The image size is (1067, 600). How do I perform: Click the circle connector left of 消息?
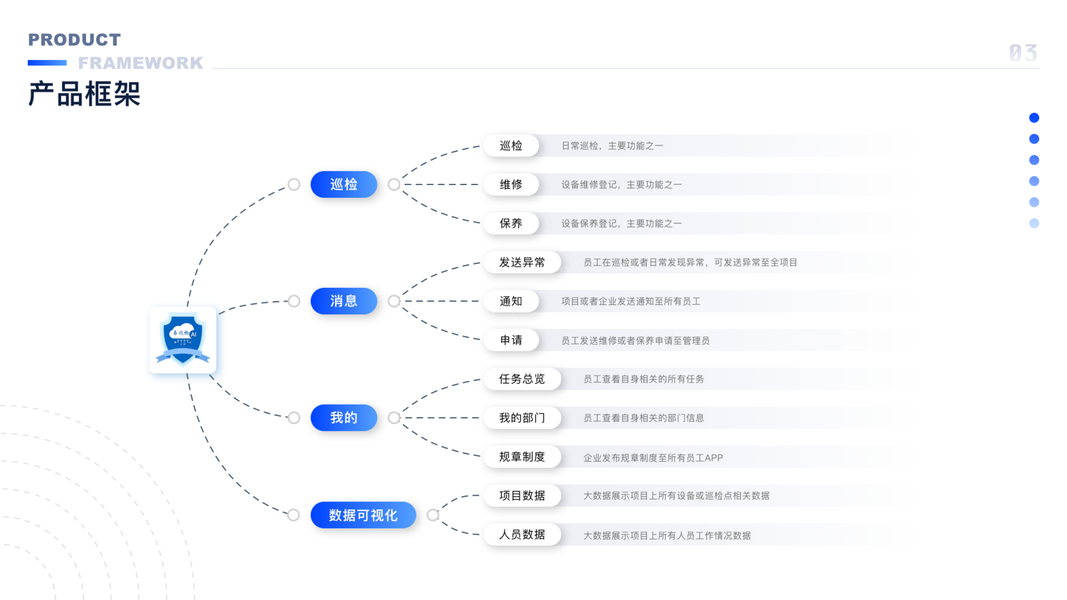293,301
